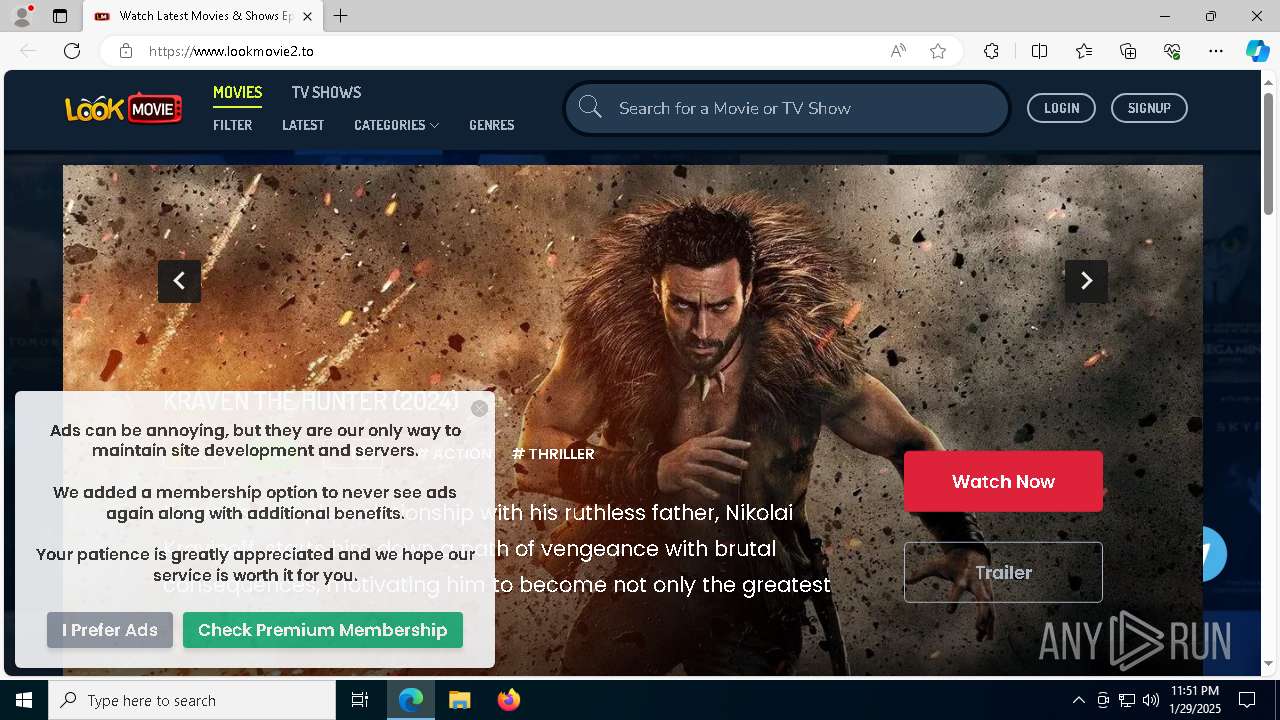Click Edge icon on taskbar

[x=411, y=700]
